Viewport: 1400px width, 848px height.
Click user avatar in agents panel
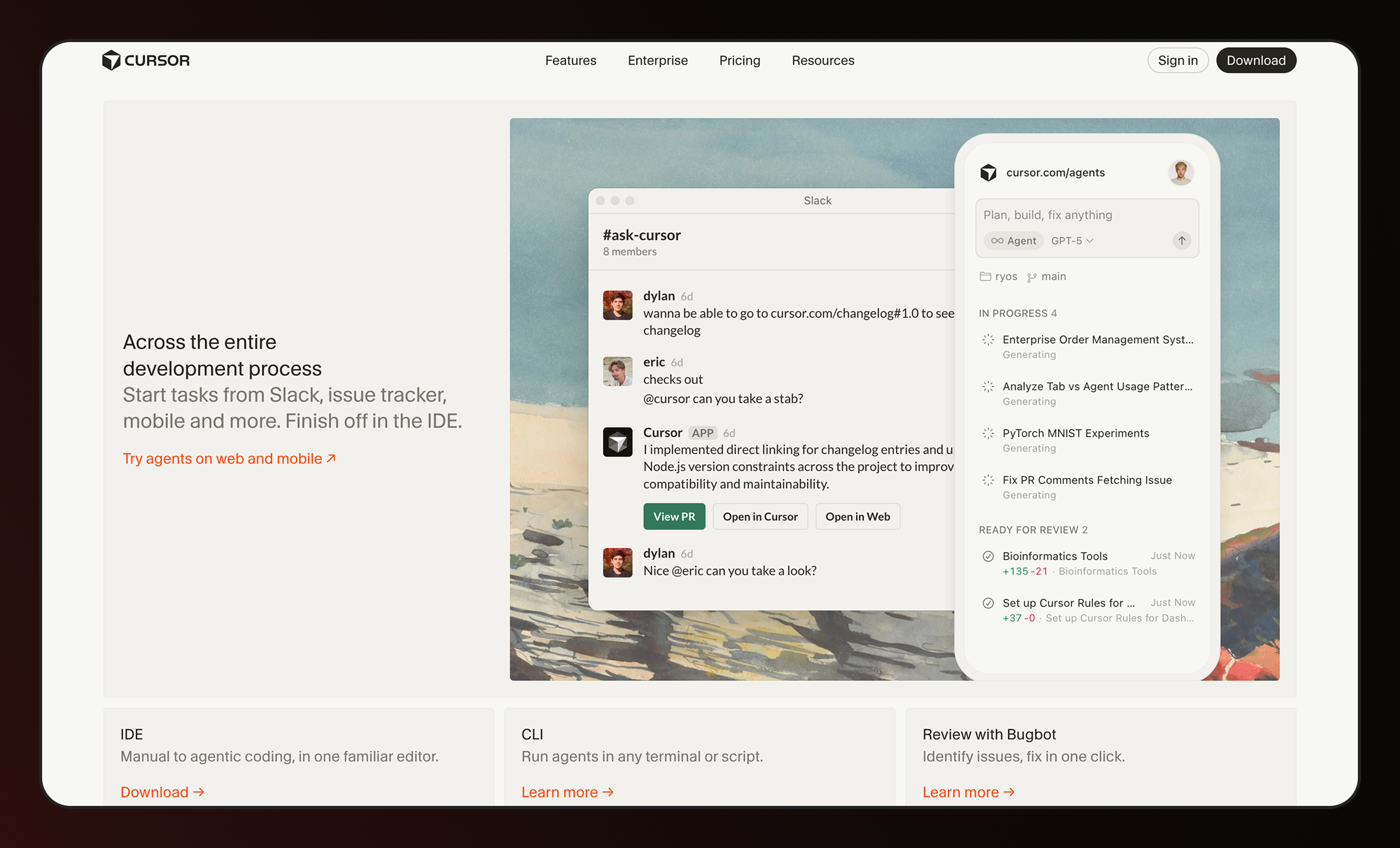pyautogui.click(x=1181, y=172)
